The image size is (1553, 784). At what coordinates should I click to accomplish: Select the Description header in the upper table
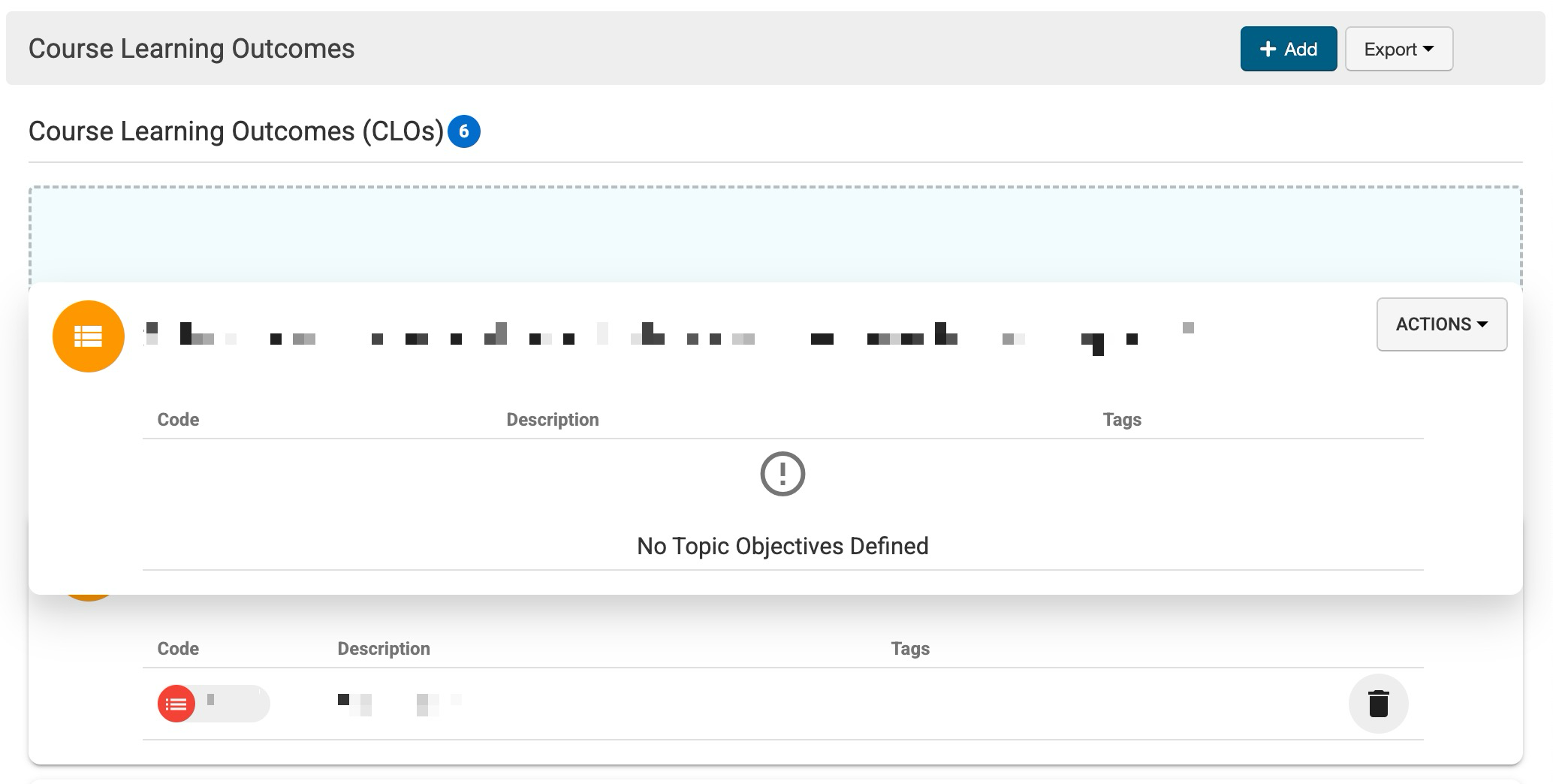[x=552, y=420]
